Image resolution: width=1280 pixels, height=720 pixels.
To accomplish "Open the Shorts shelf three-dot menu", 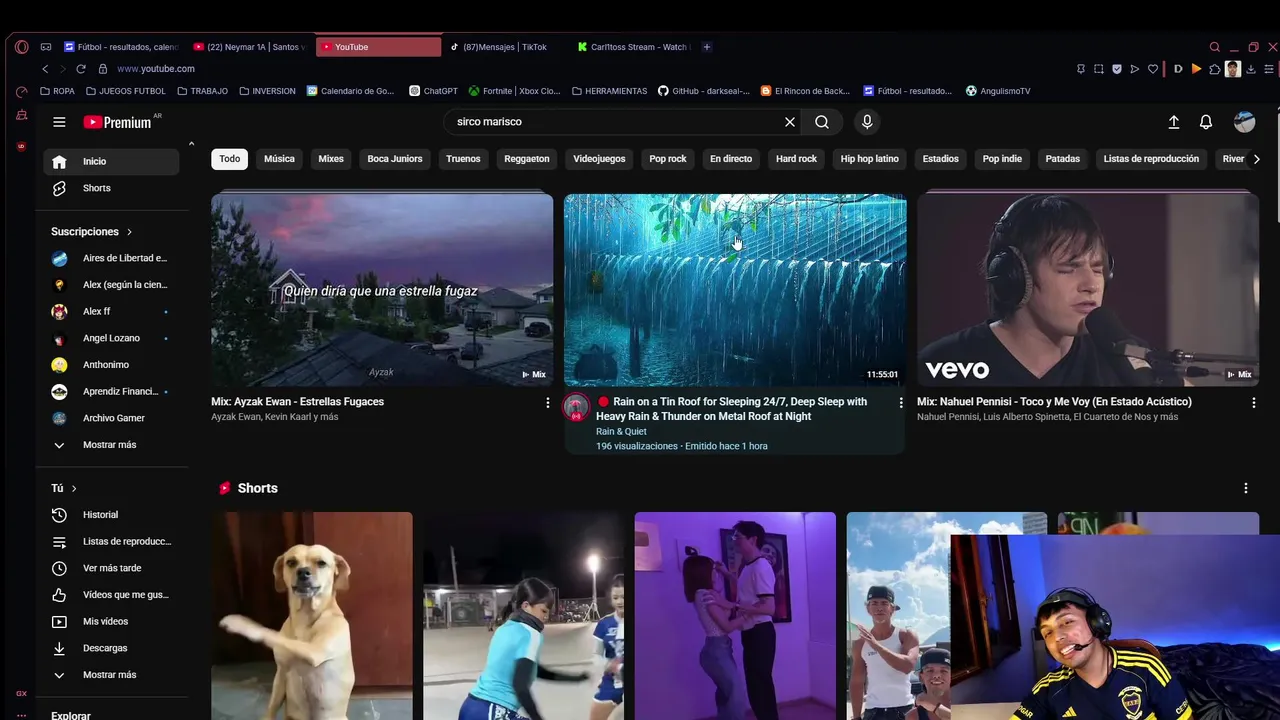I will click(1246, 488).
